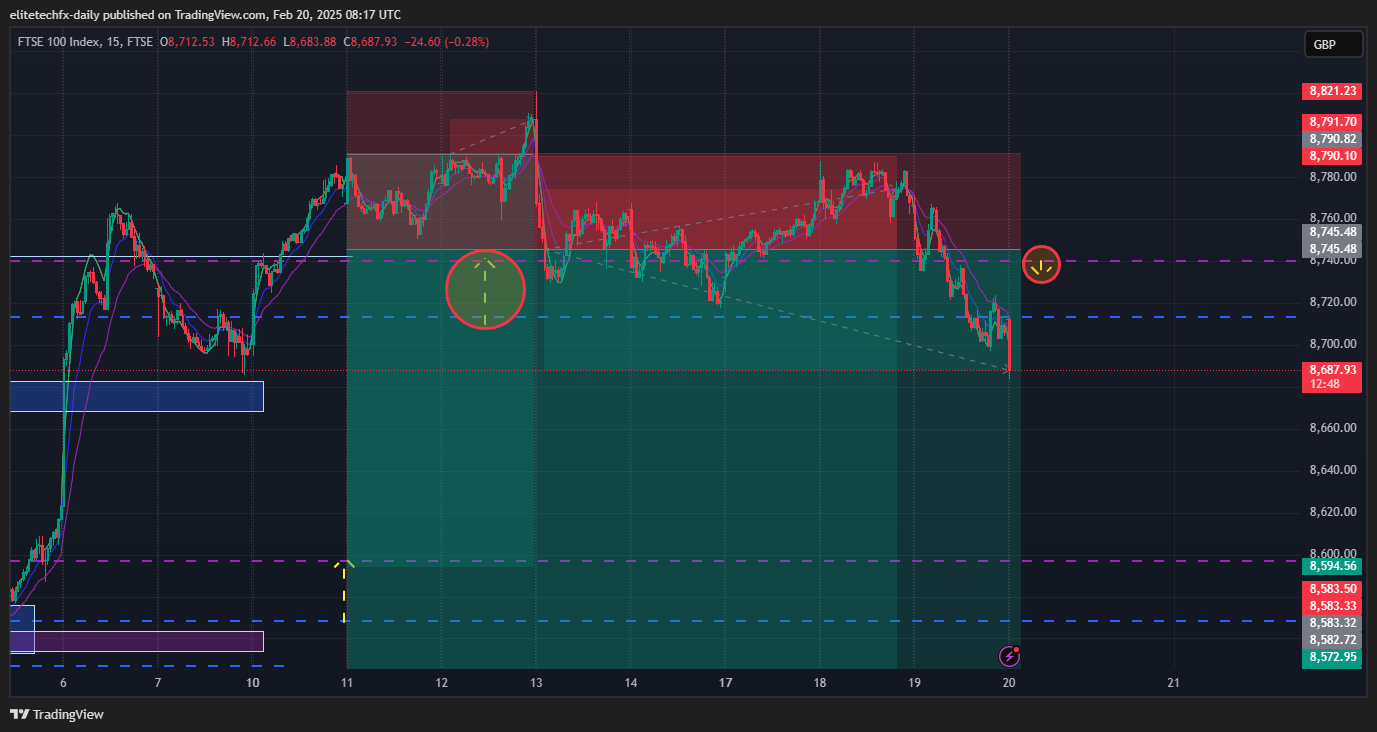Select the 8,790.10 price label
The width and height of the screenshot is (1377, 732).
tap(1331, 156)
